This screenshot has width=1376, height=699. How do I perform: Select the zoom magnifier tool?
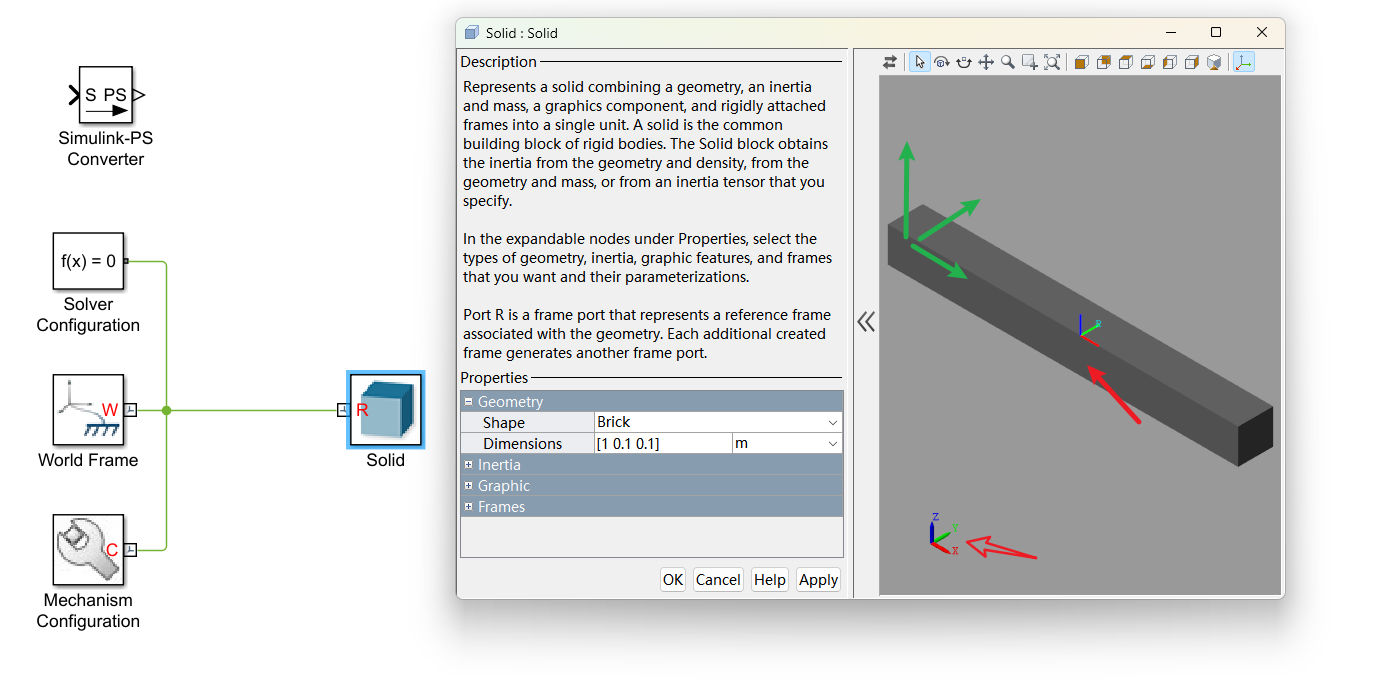[x=1008, y=62]
